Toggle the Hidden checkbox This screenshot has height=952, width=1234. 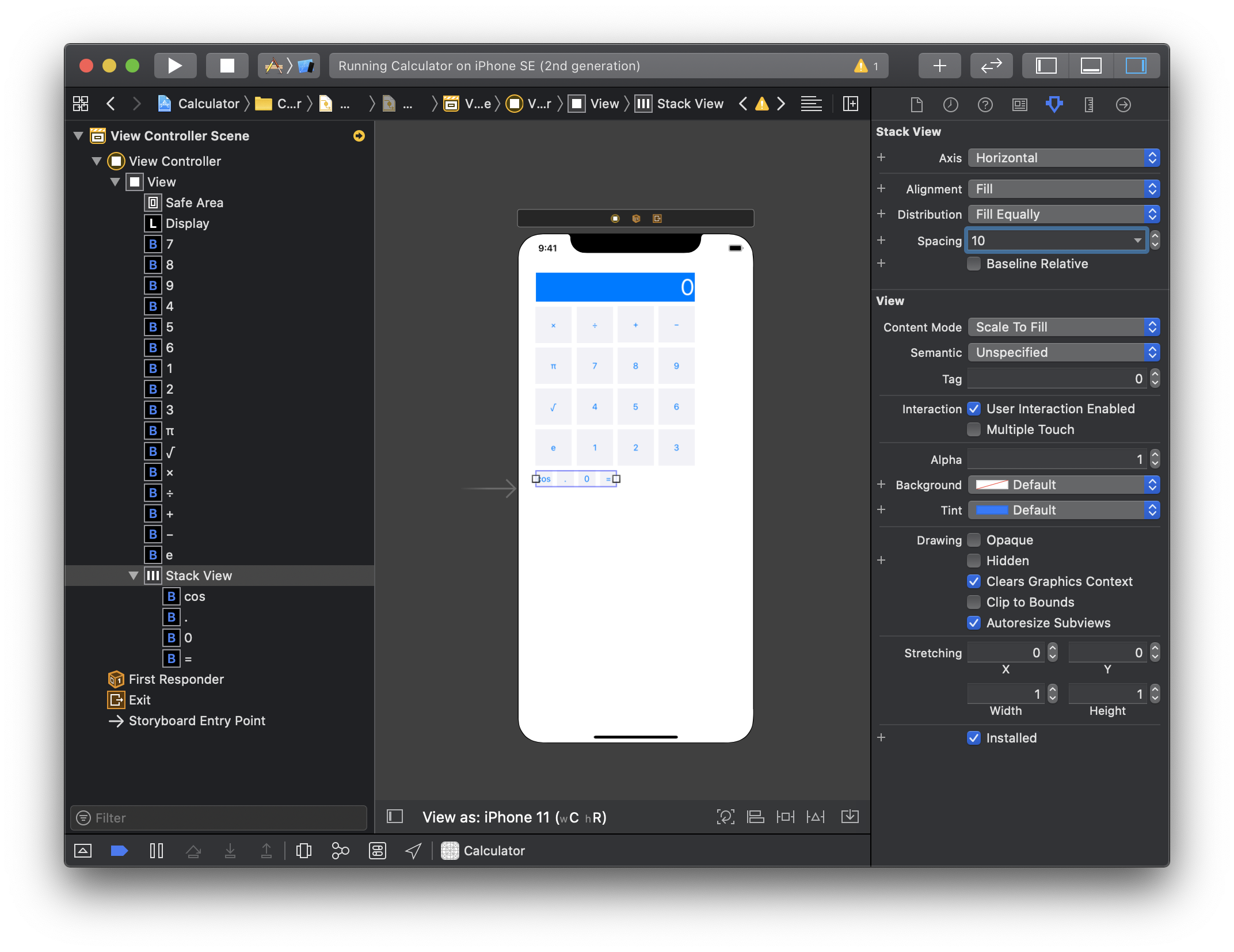click(x=974, y=561)
